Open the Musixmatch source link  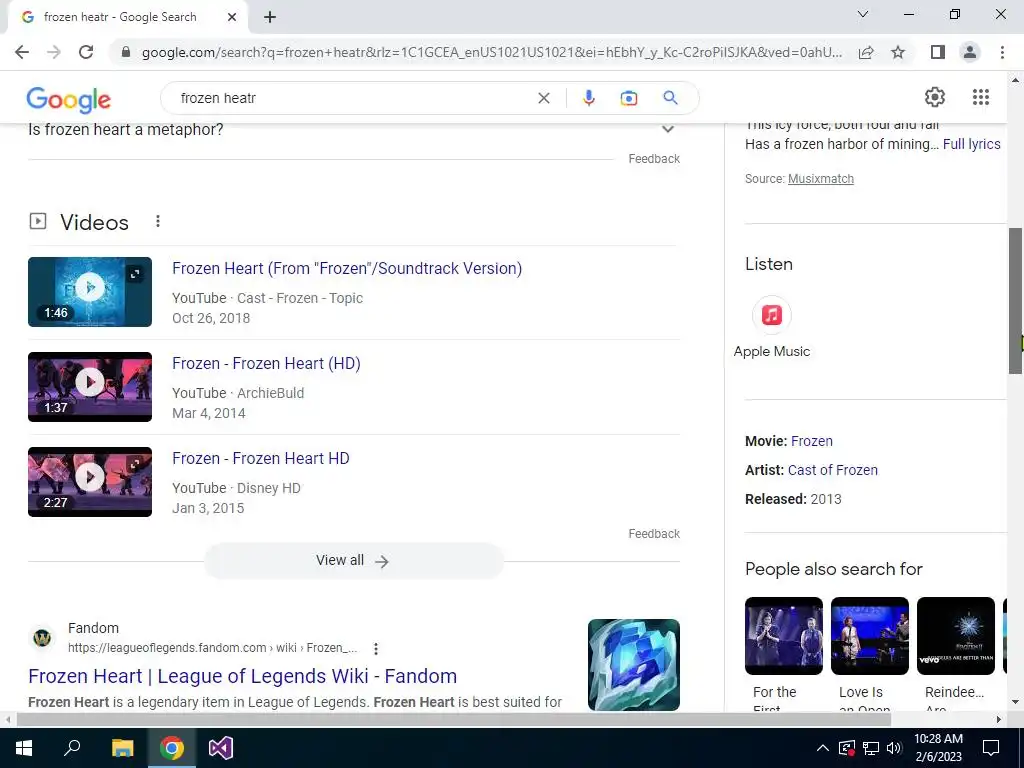pos(820,179)
